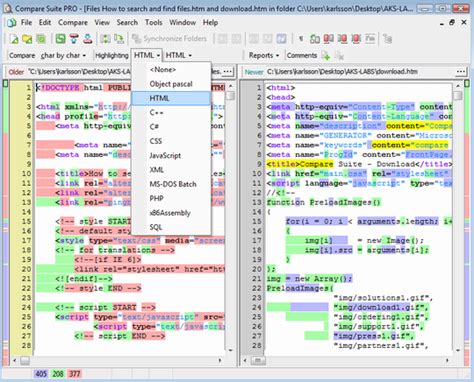The image size is (474, 382).
Task: Choose C++ from the highlighting list
Action: coord(171,113)
